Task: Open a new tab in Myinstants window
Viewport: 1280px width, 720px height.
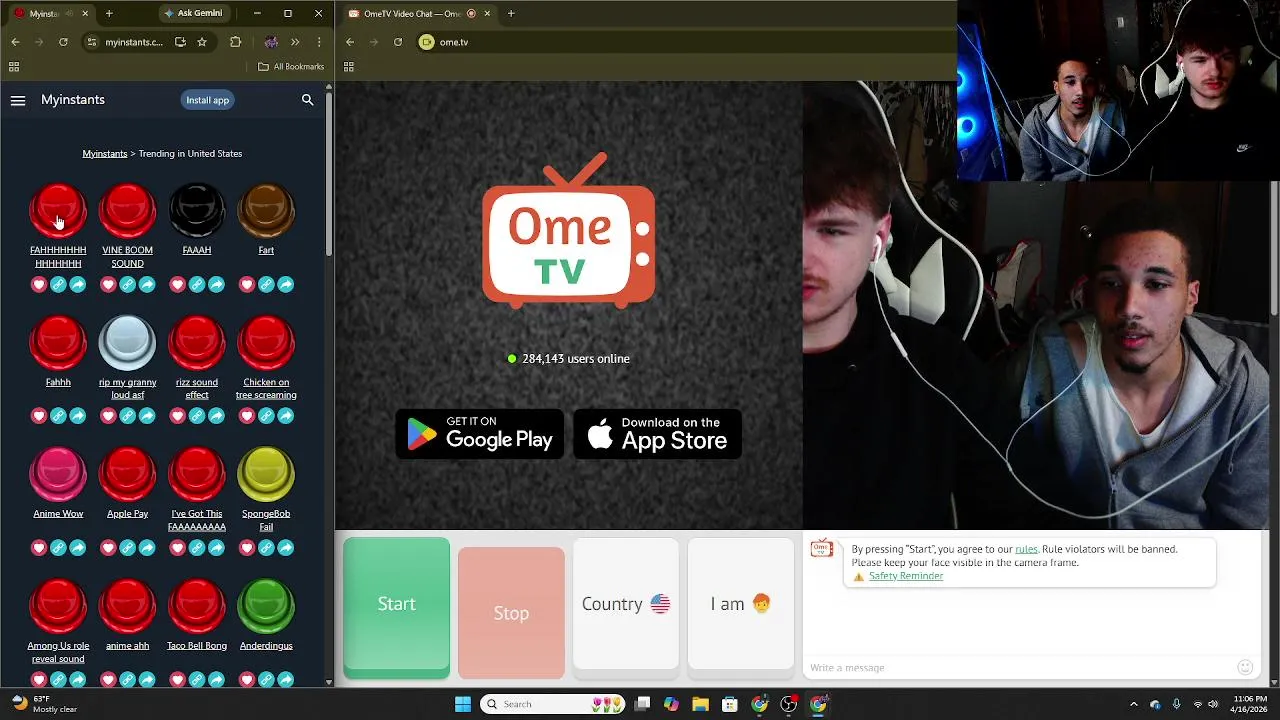Action: point(109,13)
